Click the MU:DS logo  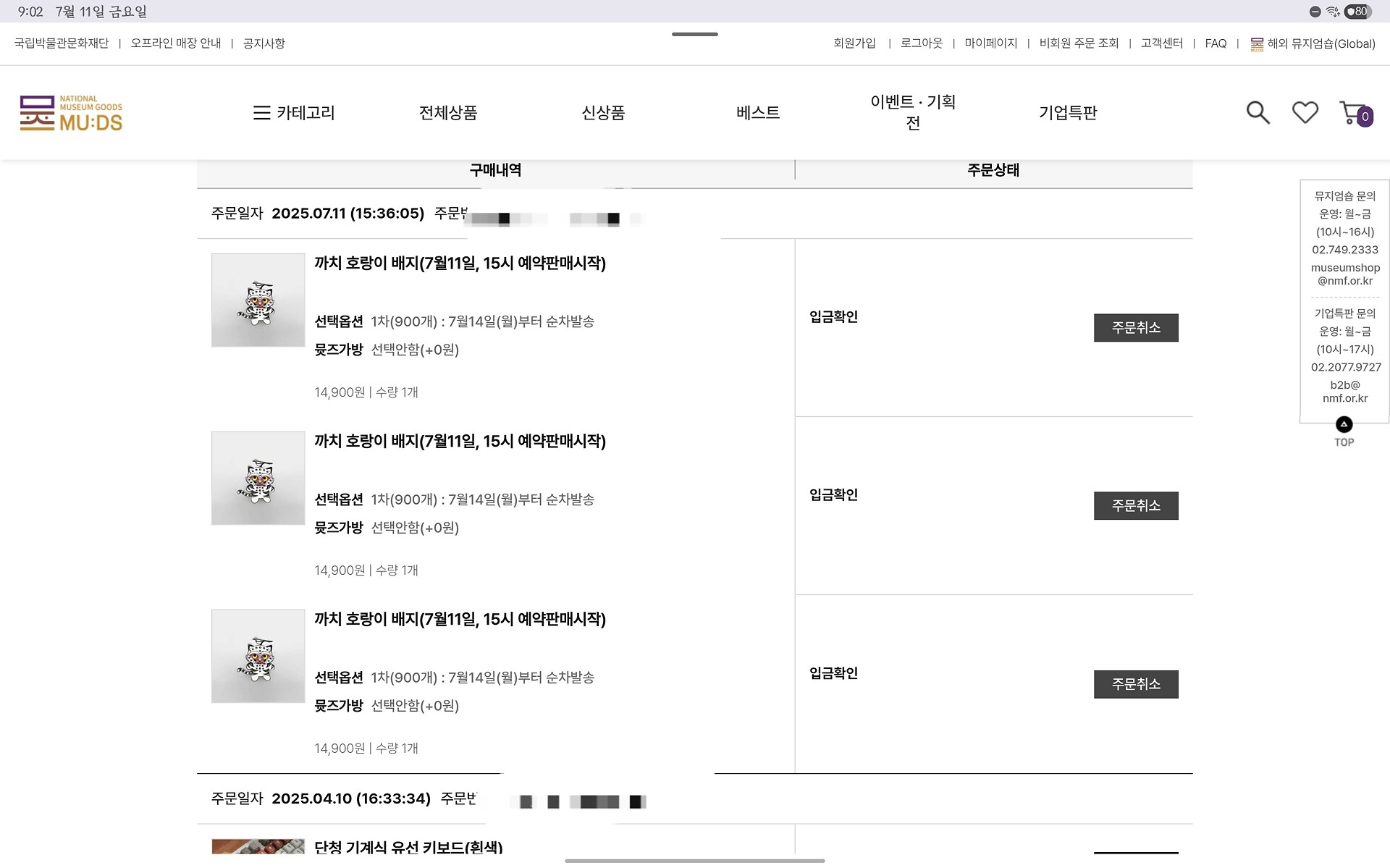coord(71,114)
